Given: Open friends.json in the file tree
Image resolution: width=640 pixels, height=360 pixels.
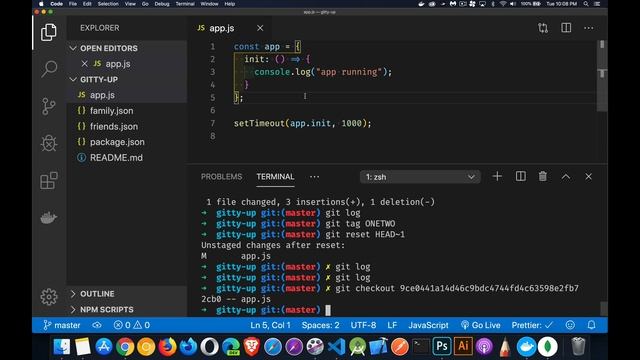Looking at the screenshot, I should [127, 127].
